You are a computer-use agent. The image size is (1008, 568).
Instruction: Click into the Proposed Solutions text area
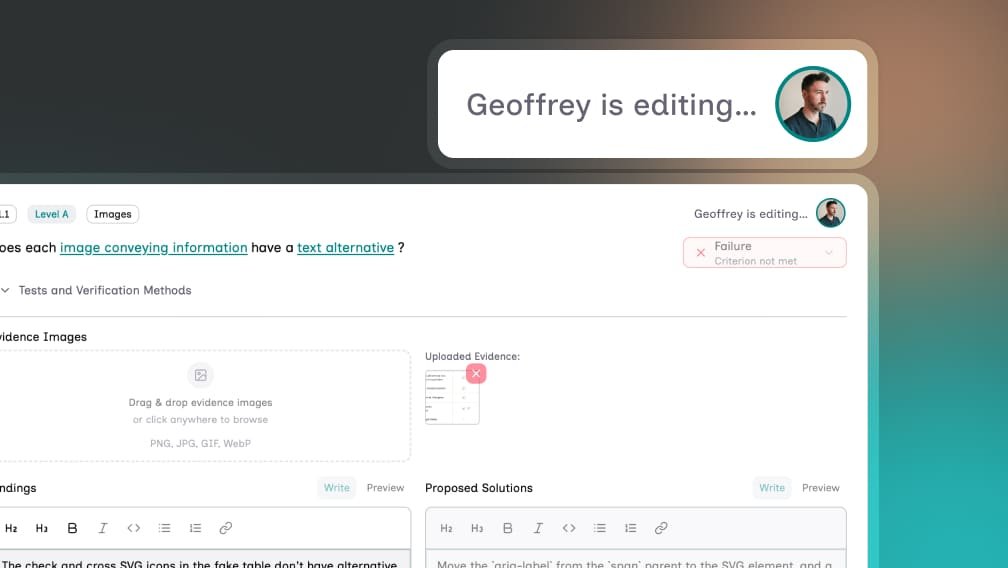(636, 559)
